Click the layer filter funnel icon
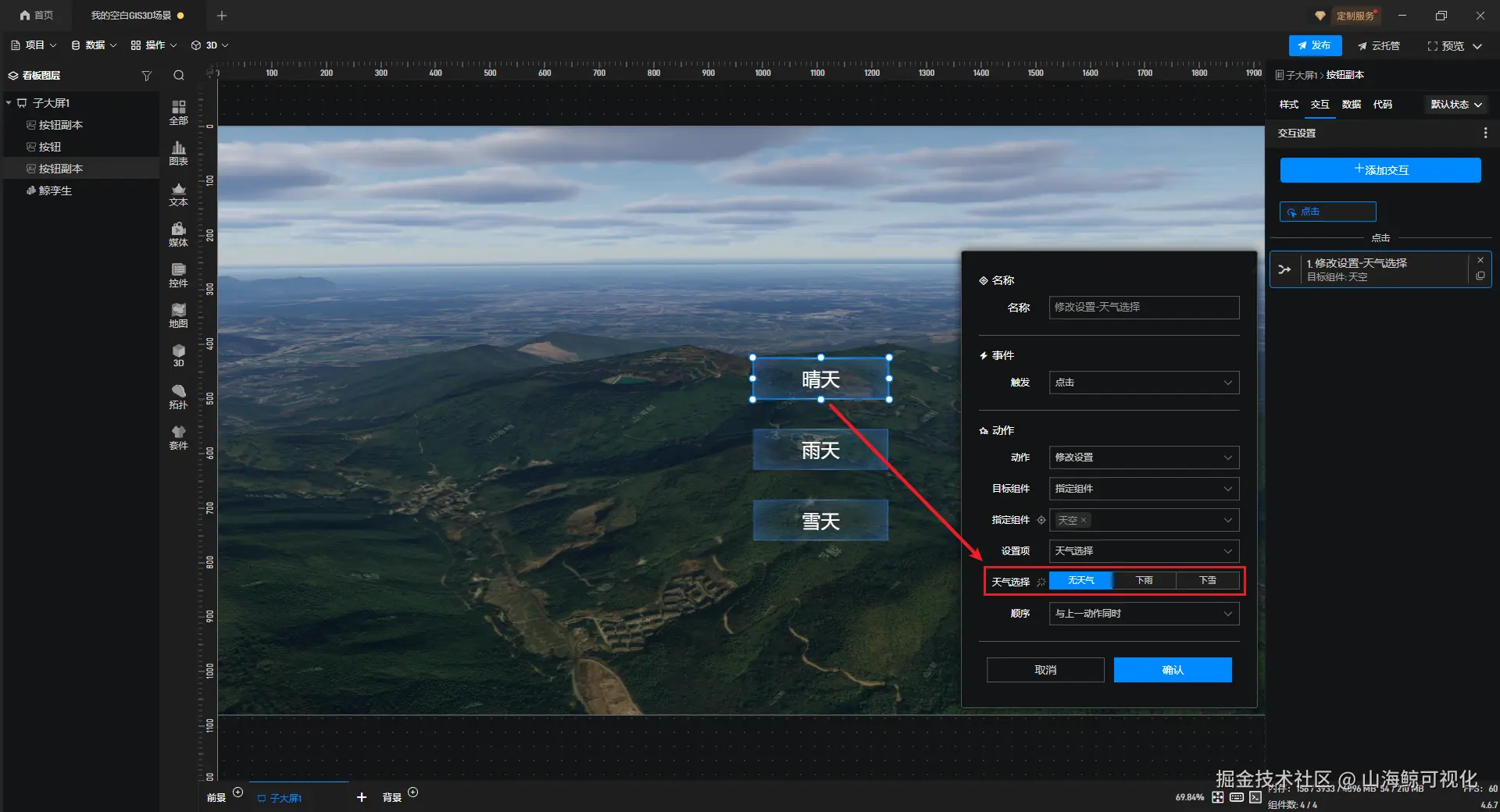 (146, 76)
